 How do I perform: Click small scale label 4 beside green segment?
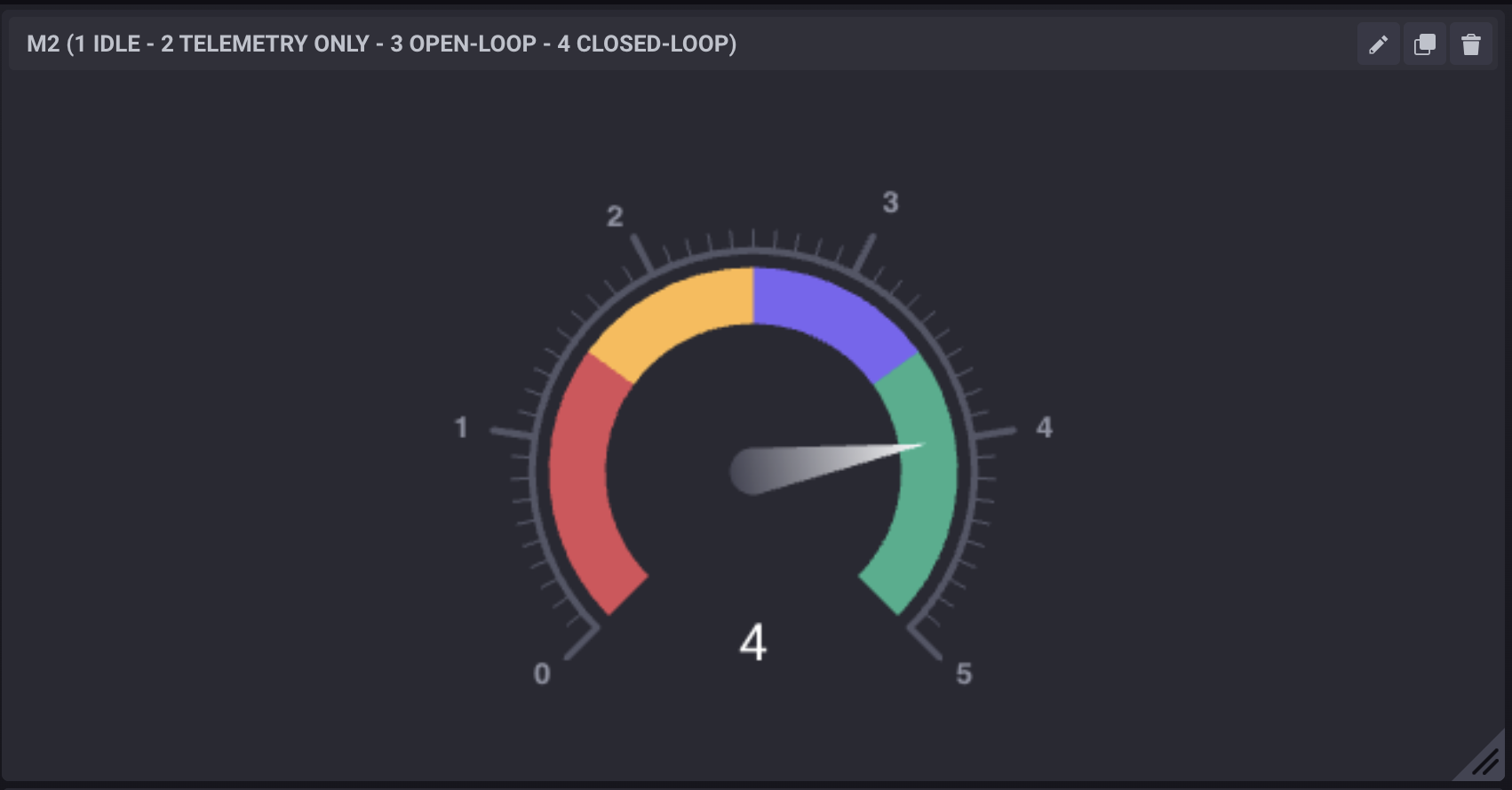1044,427
